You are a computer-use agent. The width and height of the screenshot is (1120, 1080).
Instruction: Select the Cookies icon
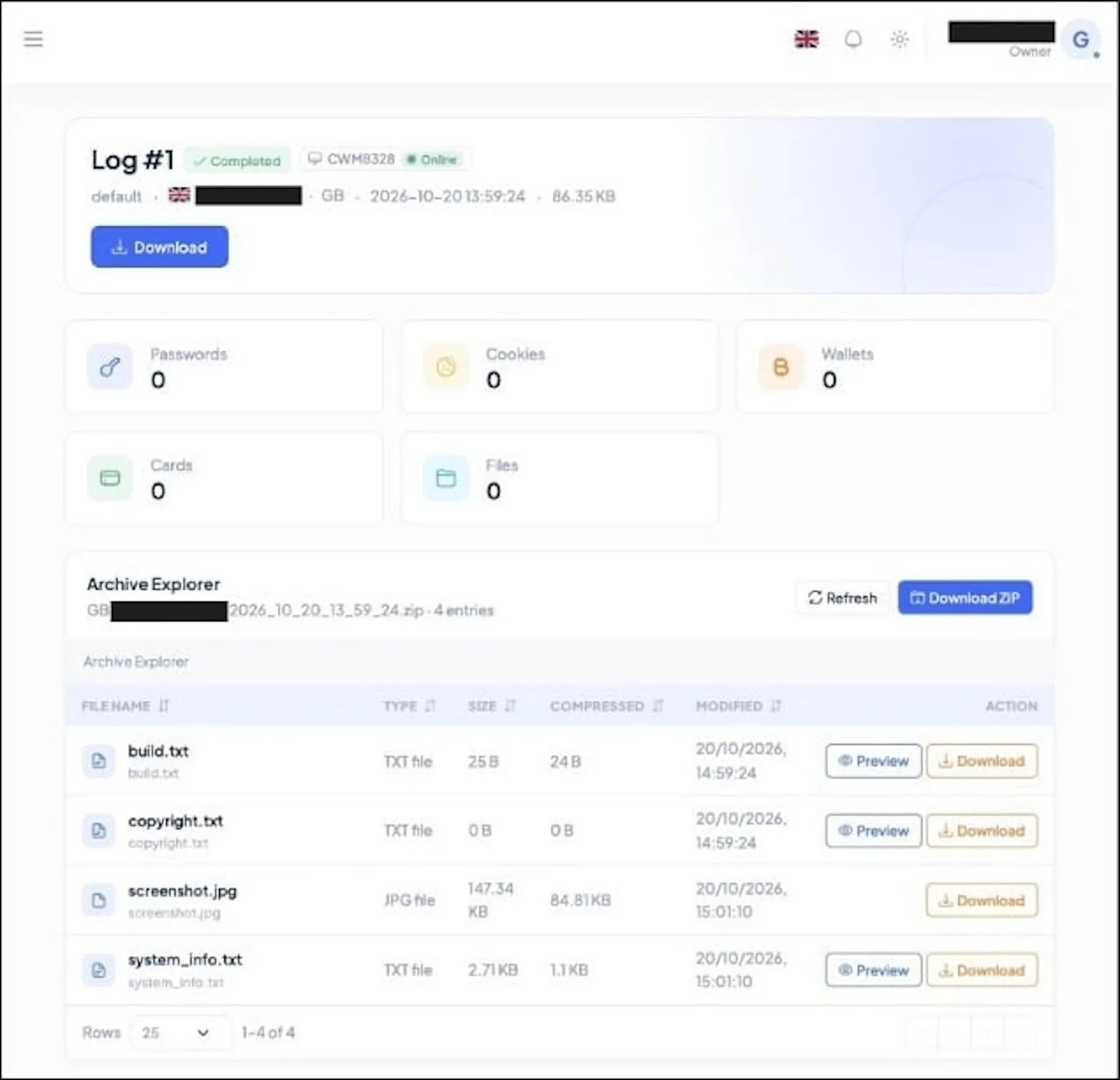pyautogui.click(x=446, y=366)
